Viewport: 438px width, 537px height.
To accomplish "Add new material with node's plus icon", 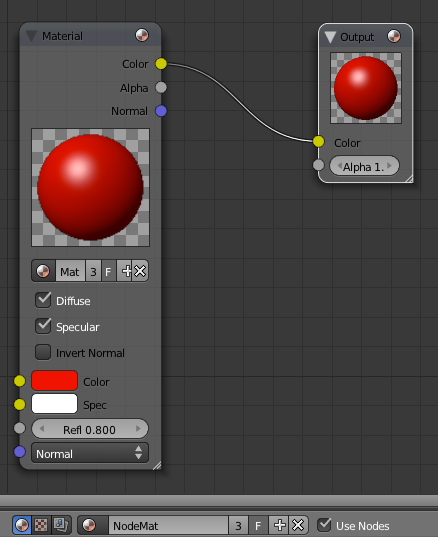I will [125, 271].
